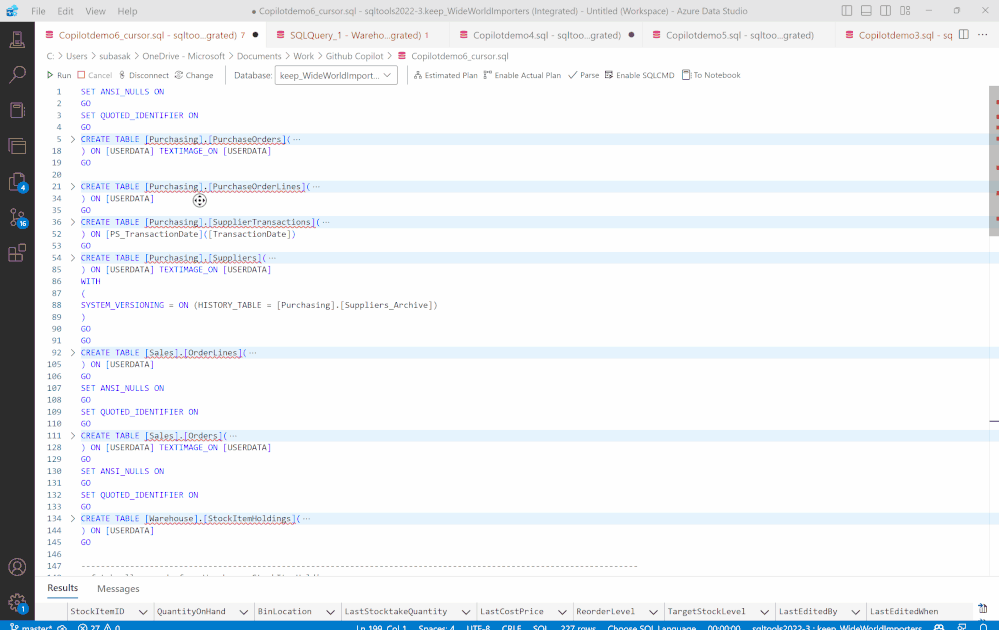This screenshot has height=630, width=999.
Task: Enable Actual Plan for the query
Action: [522, 75]
